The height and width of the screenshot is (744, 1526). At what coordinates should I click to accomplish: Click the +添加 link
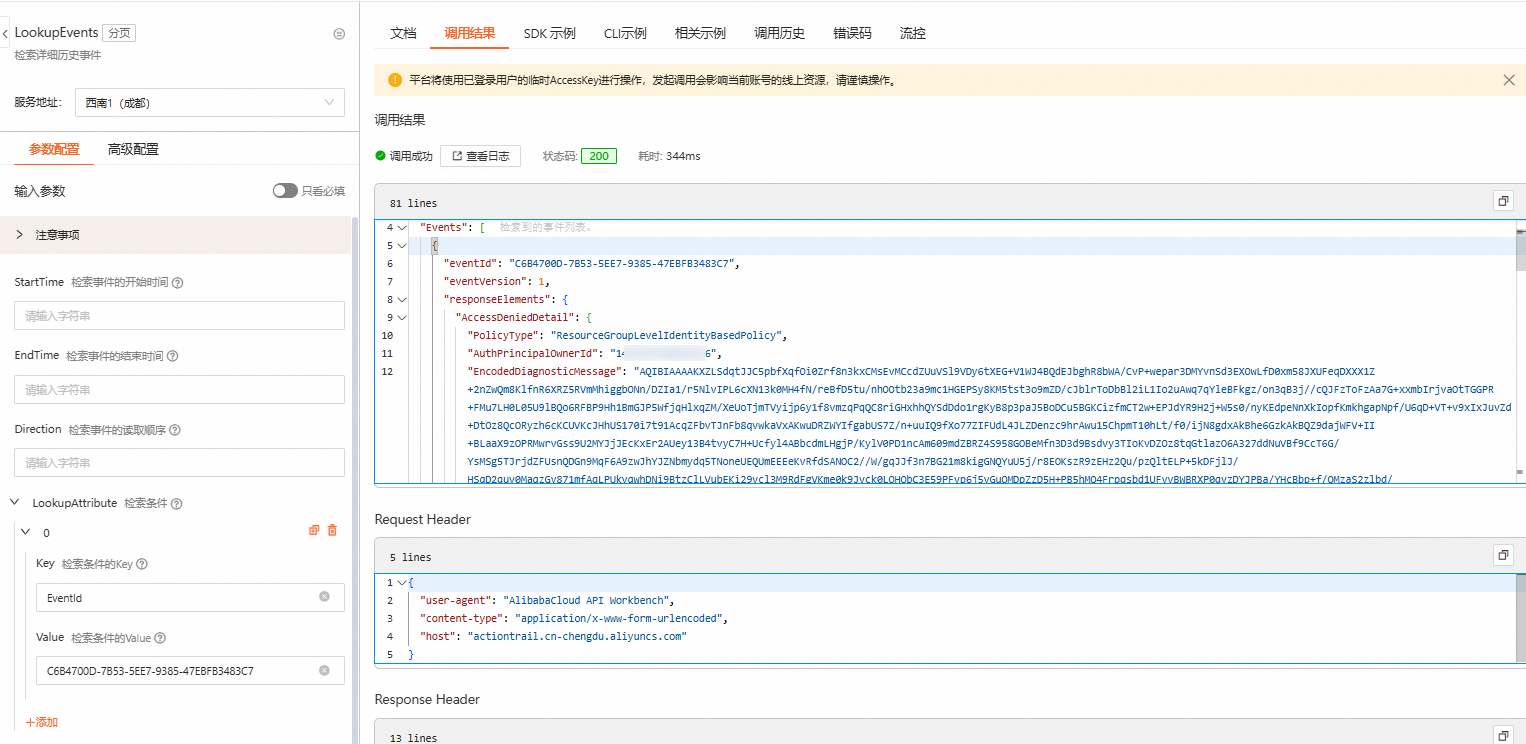click(x=42, y=722)
